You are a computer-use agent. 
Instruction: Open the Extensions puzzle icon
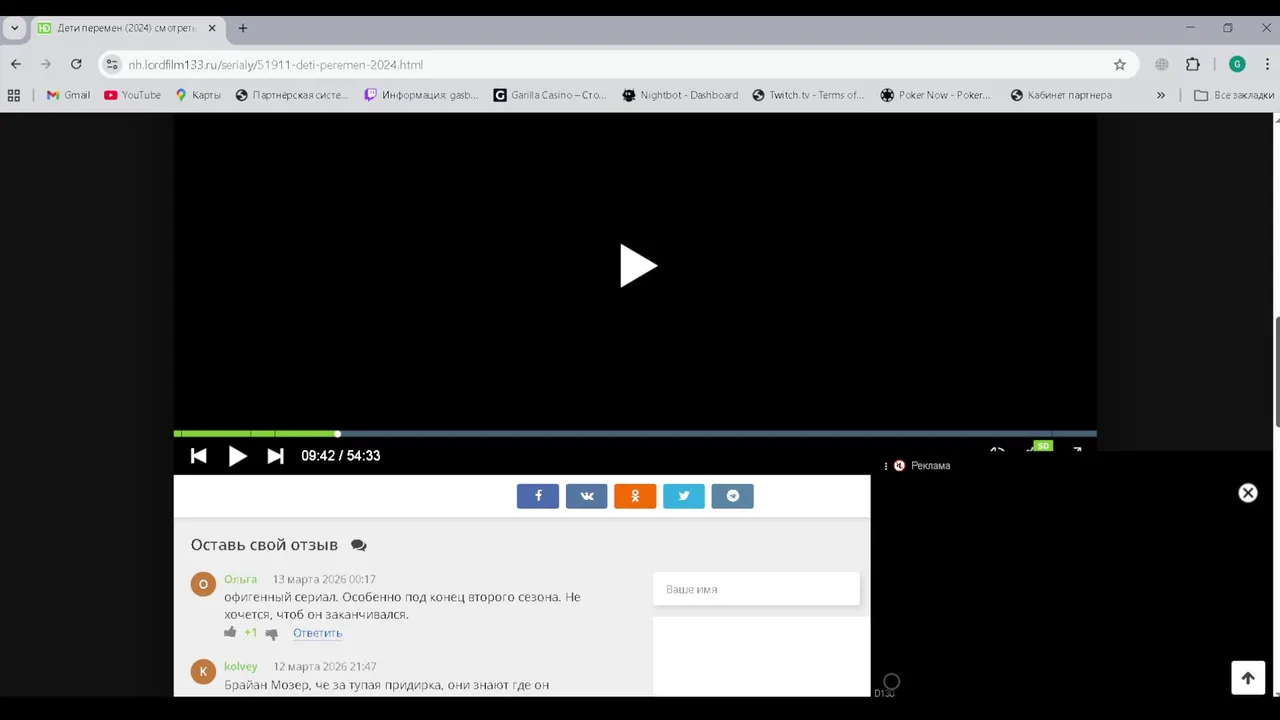pyautogui.click(x=1193, y=64)
